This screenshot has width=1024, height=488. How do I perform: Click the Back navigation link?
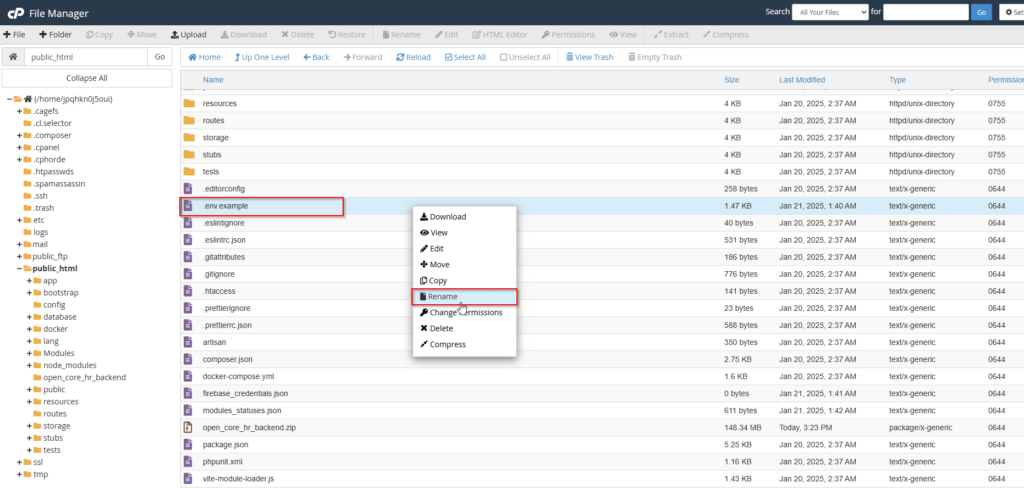click(x=316, y=57)
